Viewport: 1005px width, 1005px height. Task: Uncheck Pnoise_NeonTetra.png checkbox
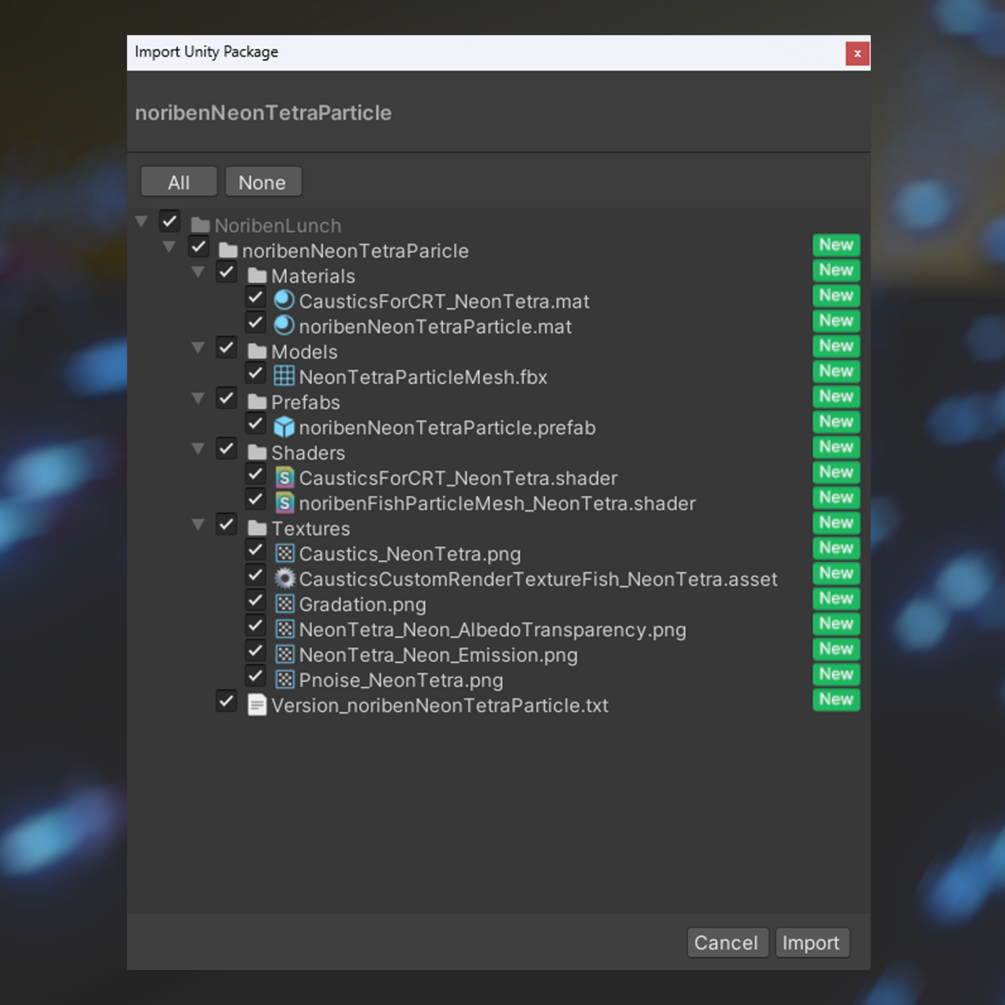(x=255, y=676)
